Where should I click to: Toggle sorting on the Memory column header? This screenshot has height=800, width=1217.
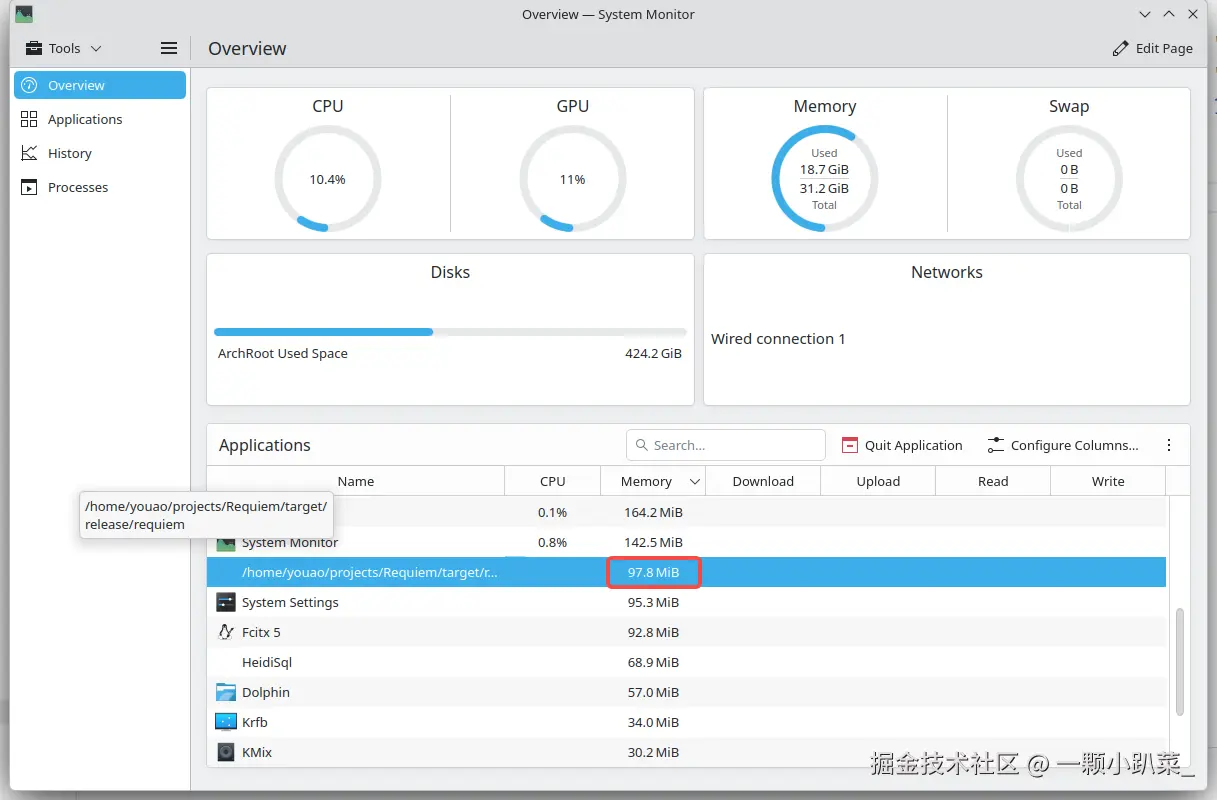pos(653,481)
